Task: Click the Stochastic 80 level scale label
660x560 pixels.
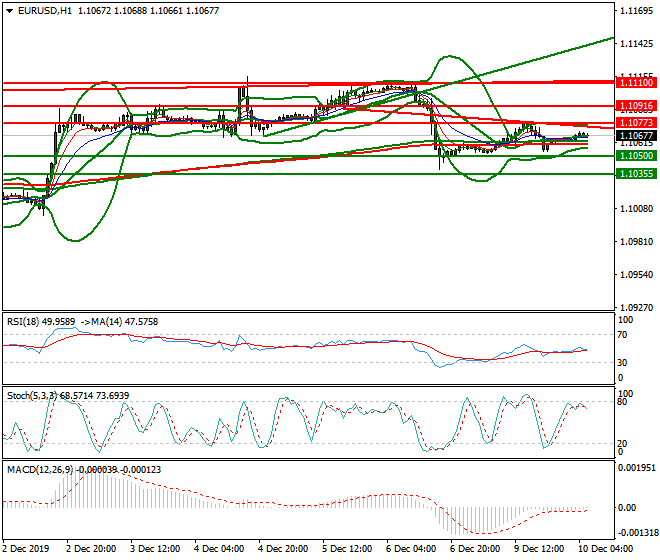Action: pos(622,402)
